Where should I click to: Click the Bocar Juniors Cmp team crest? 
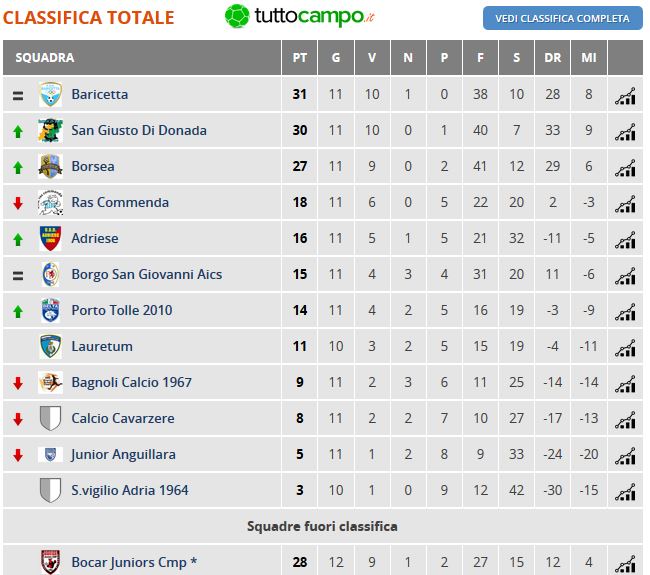[x=50, y=562]
